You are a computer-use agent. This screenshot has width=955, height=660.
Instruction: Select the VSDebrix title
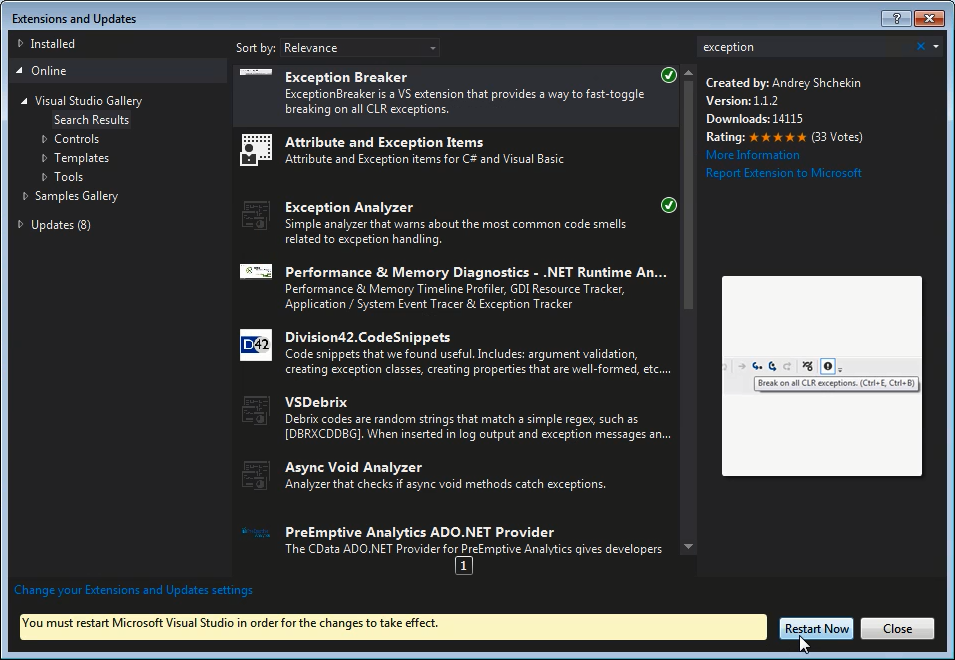[316, 402]
